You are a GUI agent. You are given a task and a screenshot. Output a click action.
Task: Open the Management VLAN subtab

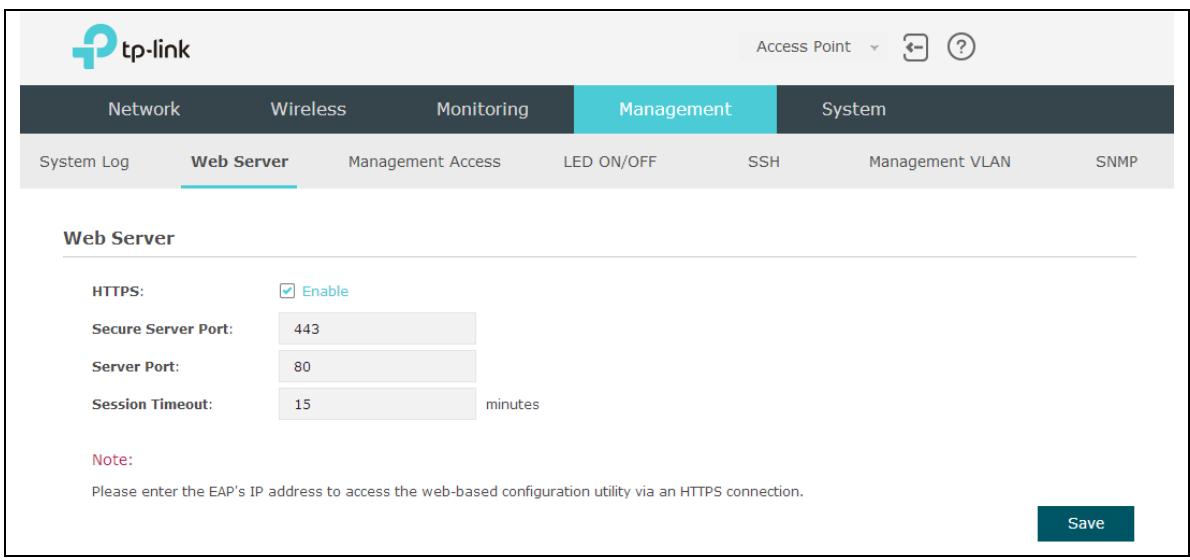[x=940, y=162]
